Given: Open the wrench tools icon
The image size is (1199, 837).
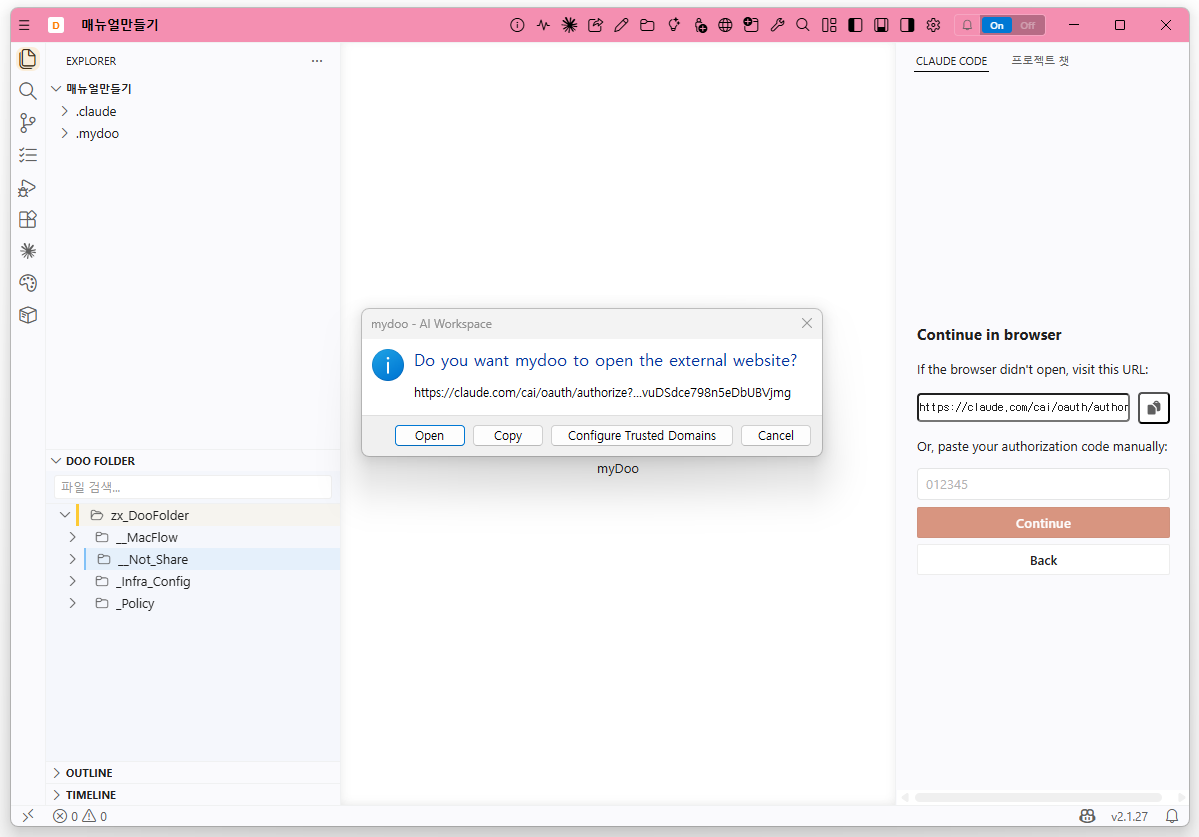Looking at the screenshot, I should click(x=777, y=25).
